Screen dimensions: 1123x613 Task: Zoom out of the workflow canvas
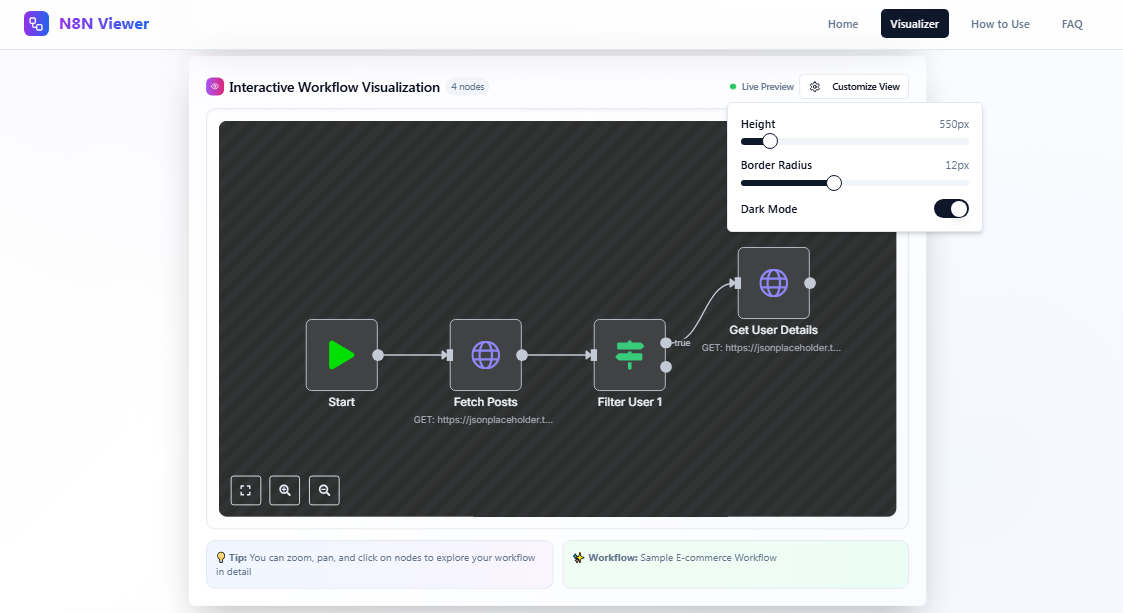(x=324, y=490)
